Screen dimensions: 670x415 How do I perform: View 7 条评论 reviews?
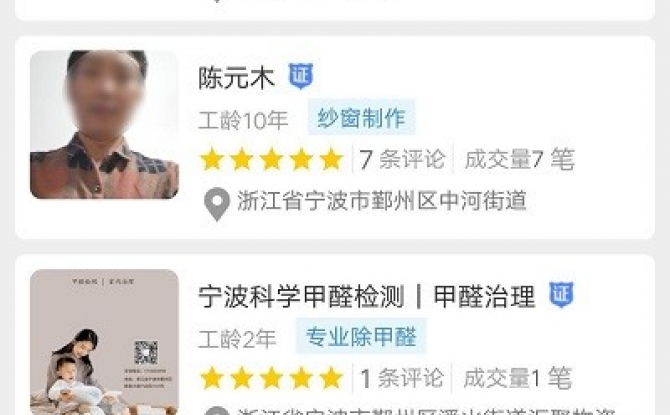pos(402,159)
